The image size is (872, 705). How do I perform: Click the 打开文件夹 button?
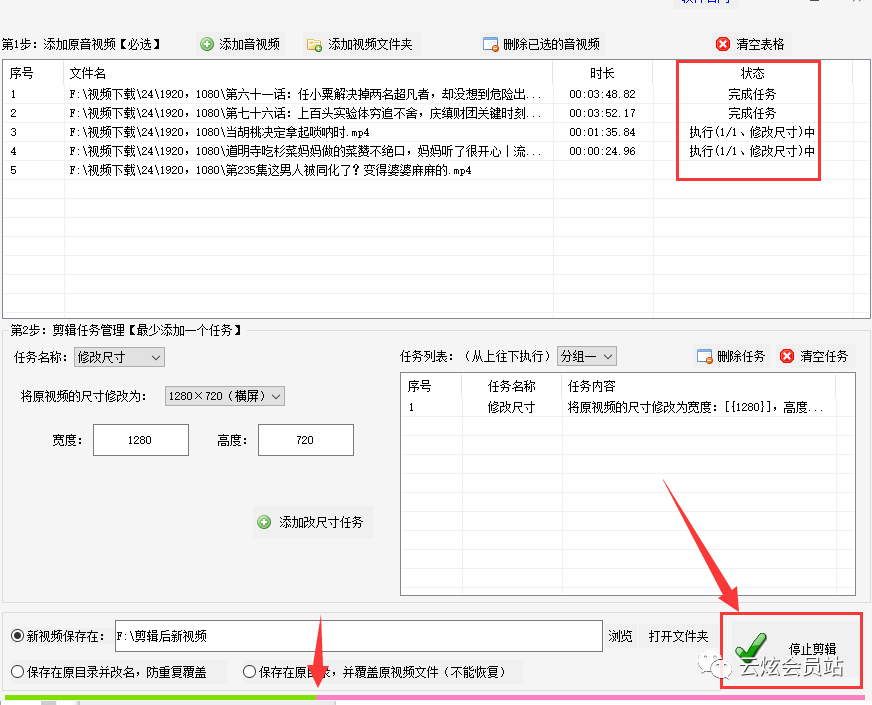(678, 636)
